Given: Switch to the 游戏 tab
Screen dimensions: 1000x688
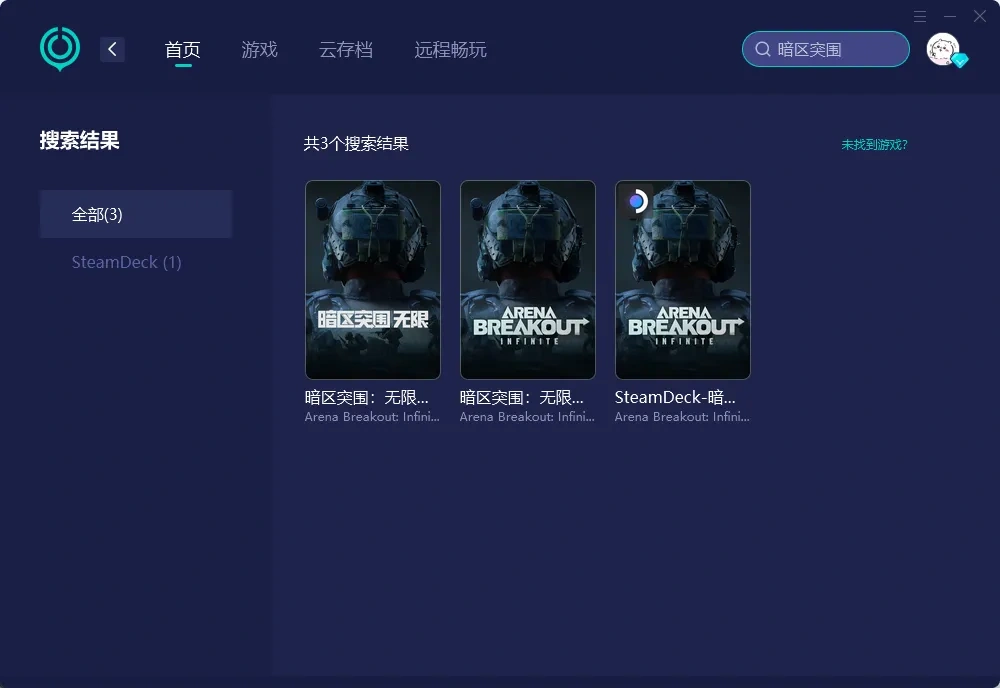Looking at the screenshot, I should pos(259,48).
